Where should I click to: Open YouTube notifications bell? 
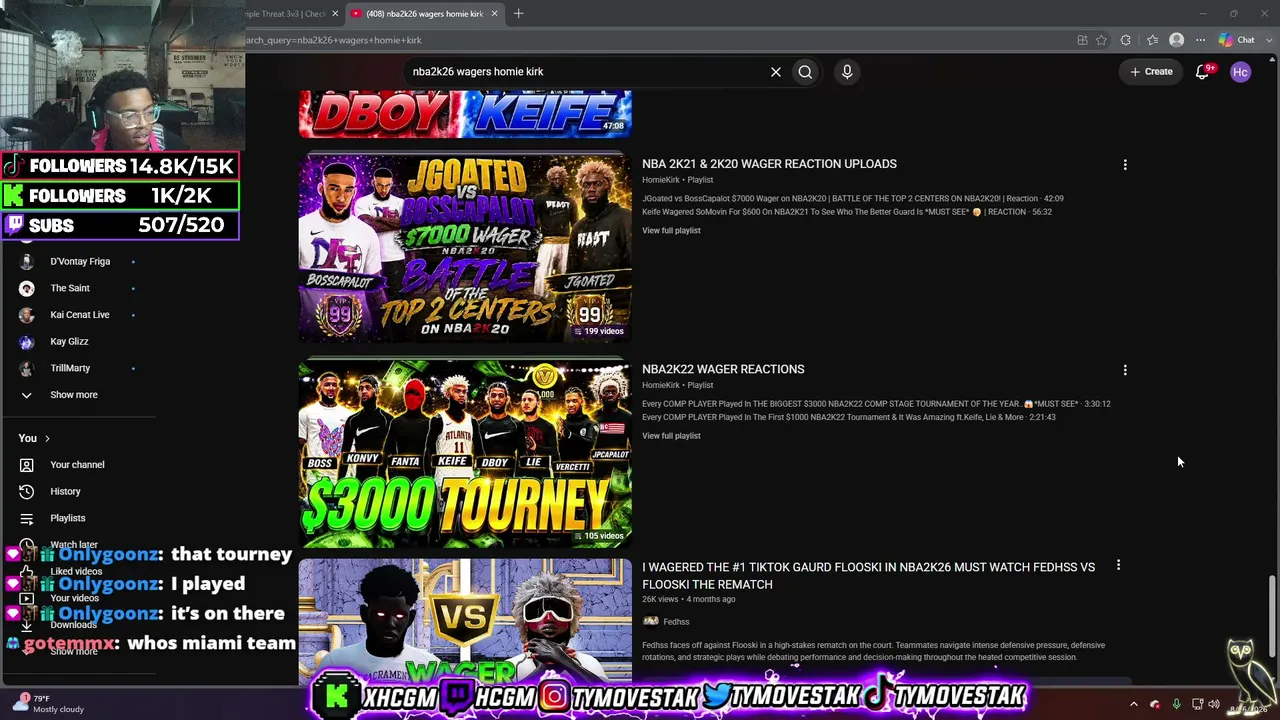tap(1203, 72)
